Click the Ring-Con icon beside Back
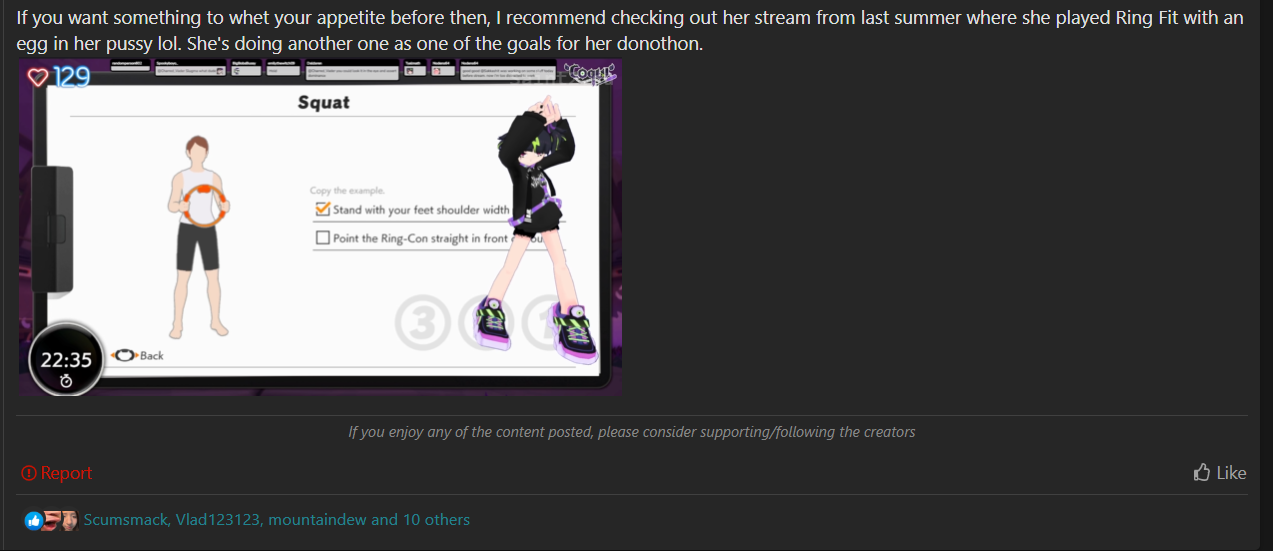This screenshot has height=551, width=1273. [125, 355]
